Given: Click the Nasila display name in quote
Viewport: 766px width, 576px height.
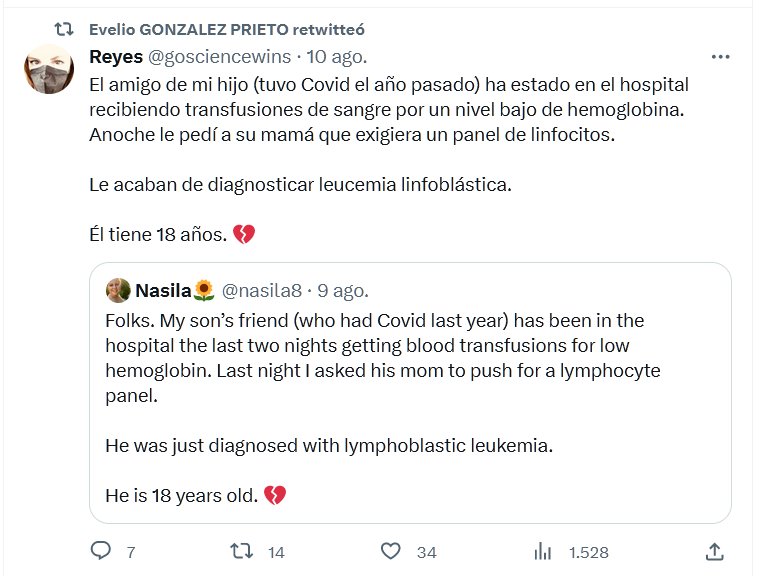Looking at the screenshot, I should click(162, 291).
